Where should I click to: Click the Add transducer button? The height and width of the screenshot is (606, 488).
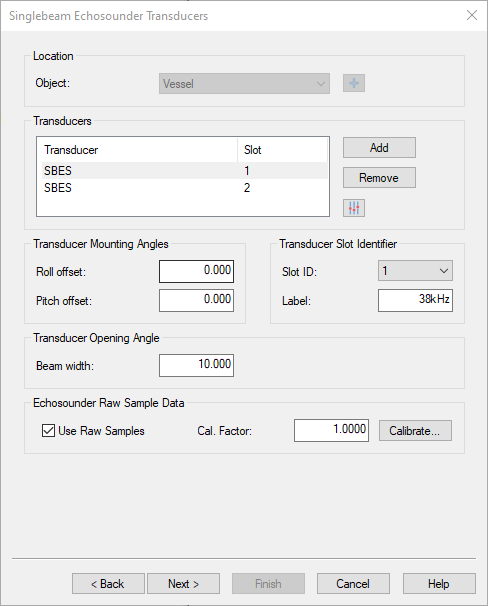click(379, 148)
